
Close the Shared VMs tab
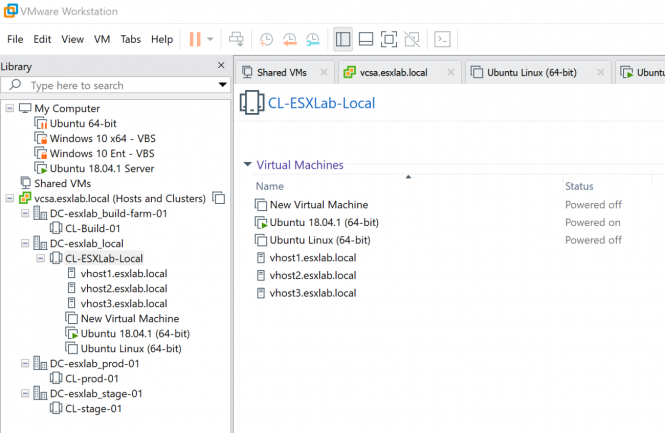tap(324, 73)
